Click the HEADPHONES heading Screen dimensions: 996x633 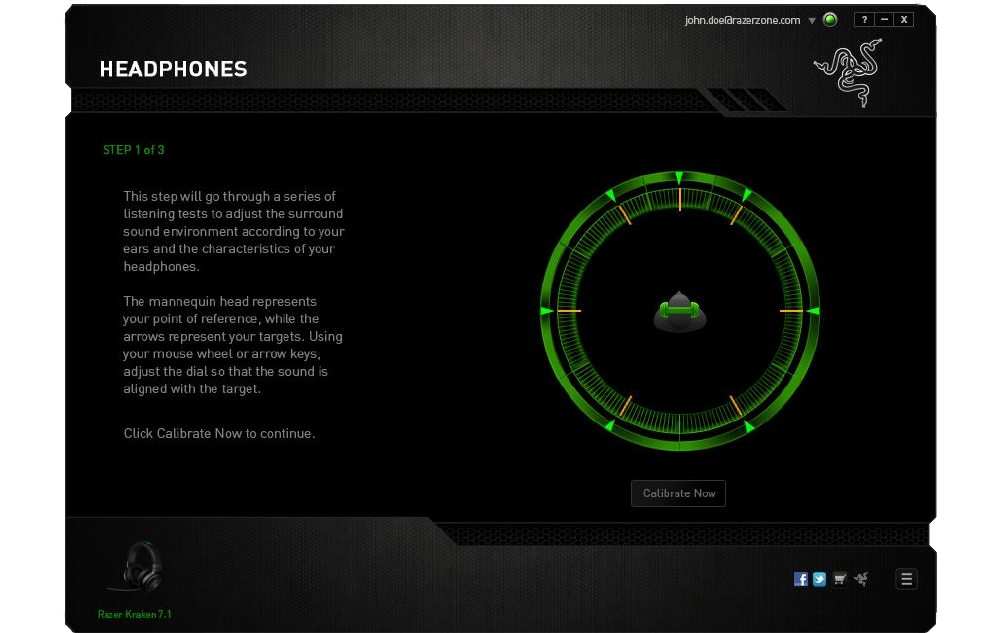(173, 69)
